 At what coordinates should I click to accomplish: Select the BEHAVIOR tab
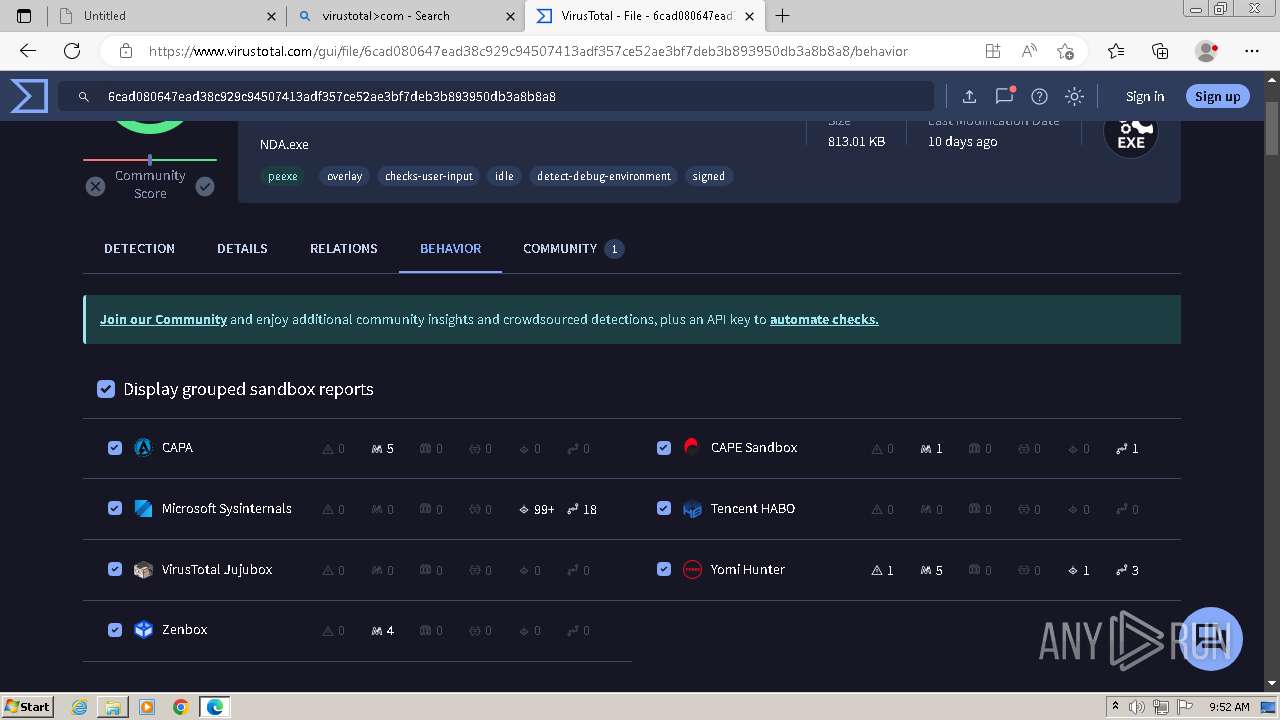coord(450,248)
